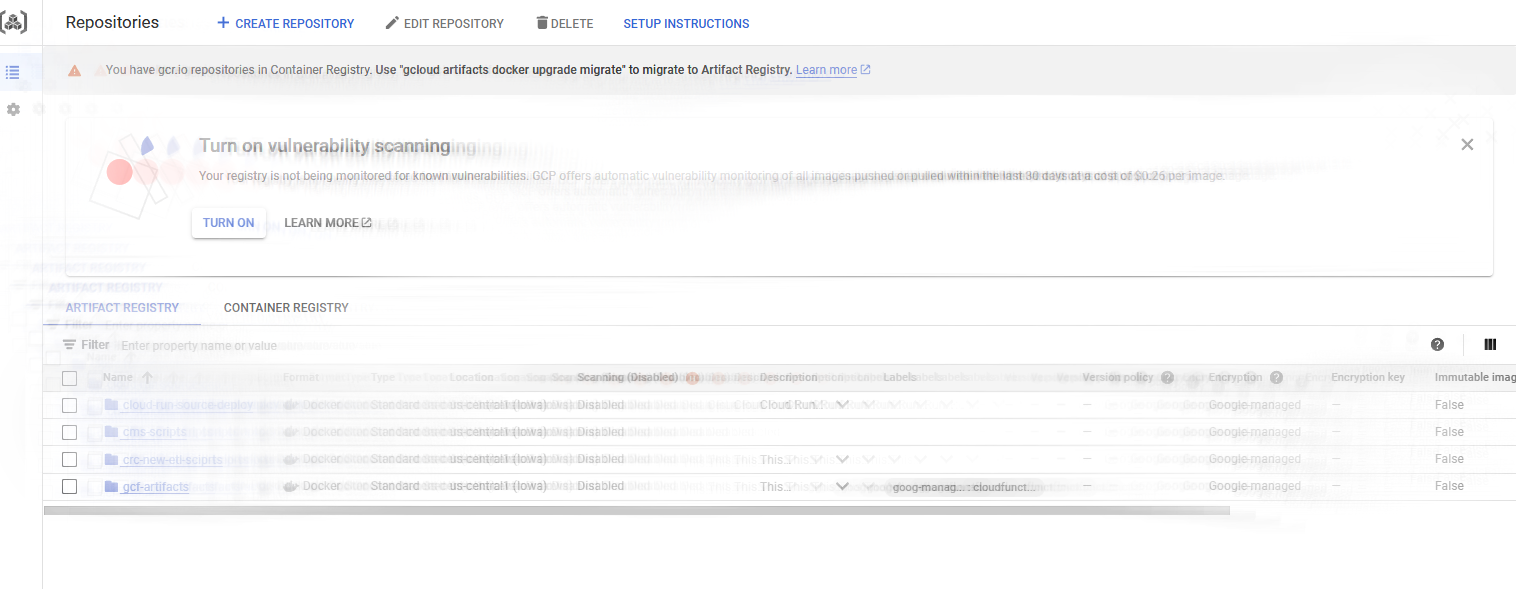Click the folder icon for gcf-artifacts
Viewport: 1516px width, 589px height.
[x=111, y=486]
